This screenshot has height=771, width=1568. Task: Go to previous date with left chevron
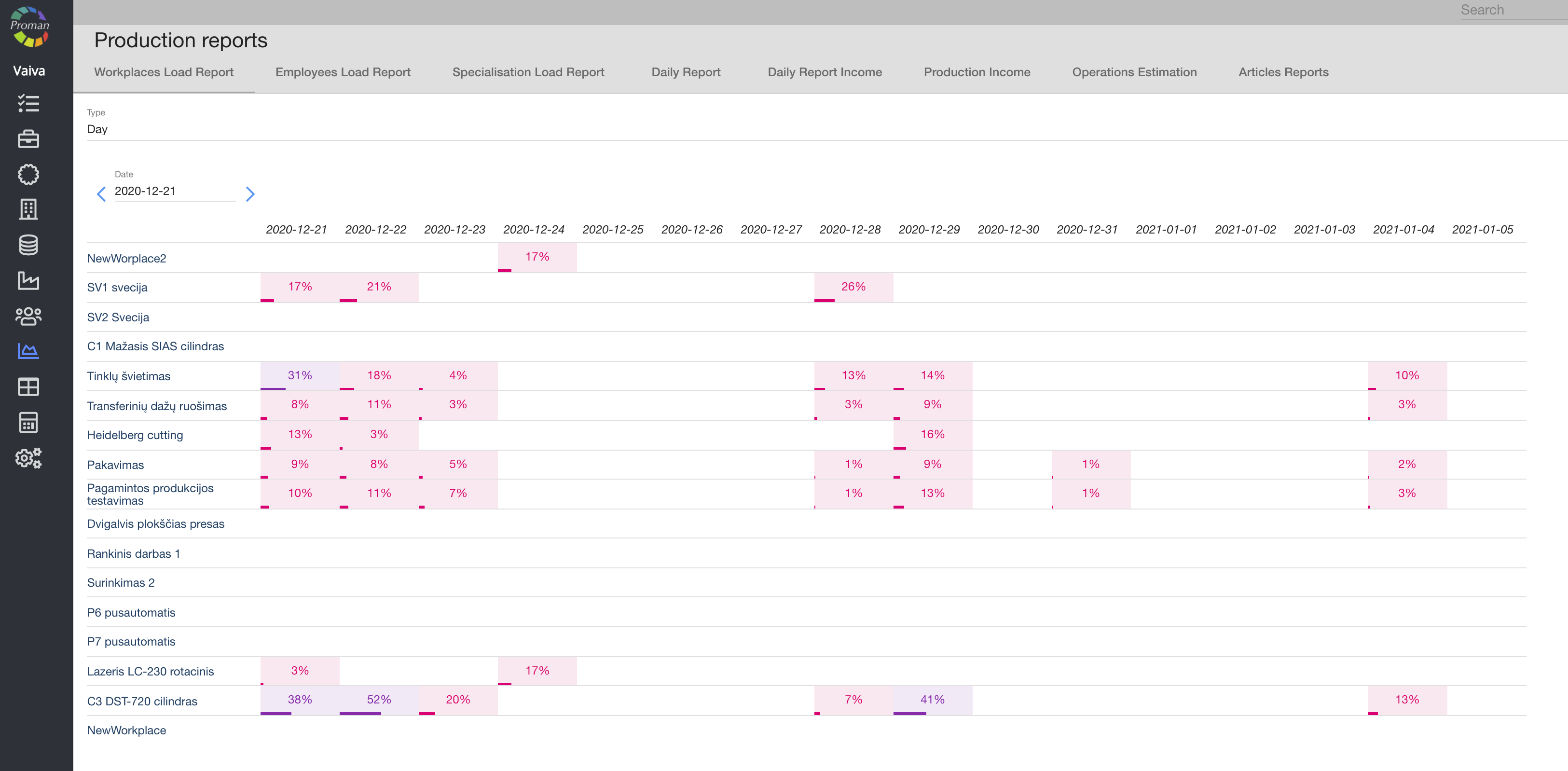[101, 194]
